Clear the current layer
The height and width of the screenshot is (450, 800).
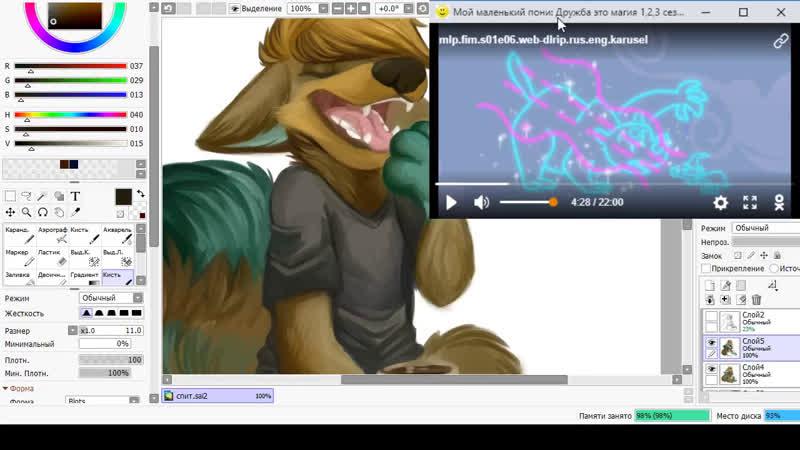(x=741, y=299)
